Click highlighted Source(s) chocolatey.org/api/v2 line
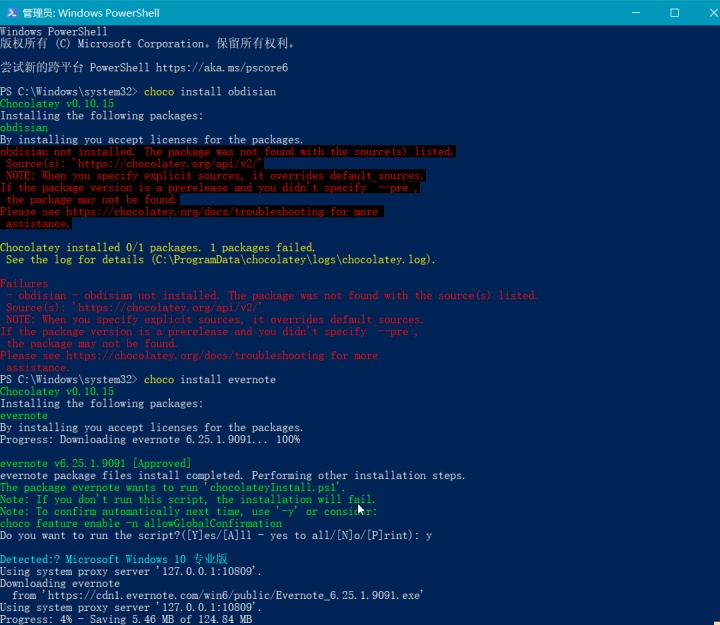 [134, 163]
